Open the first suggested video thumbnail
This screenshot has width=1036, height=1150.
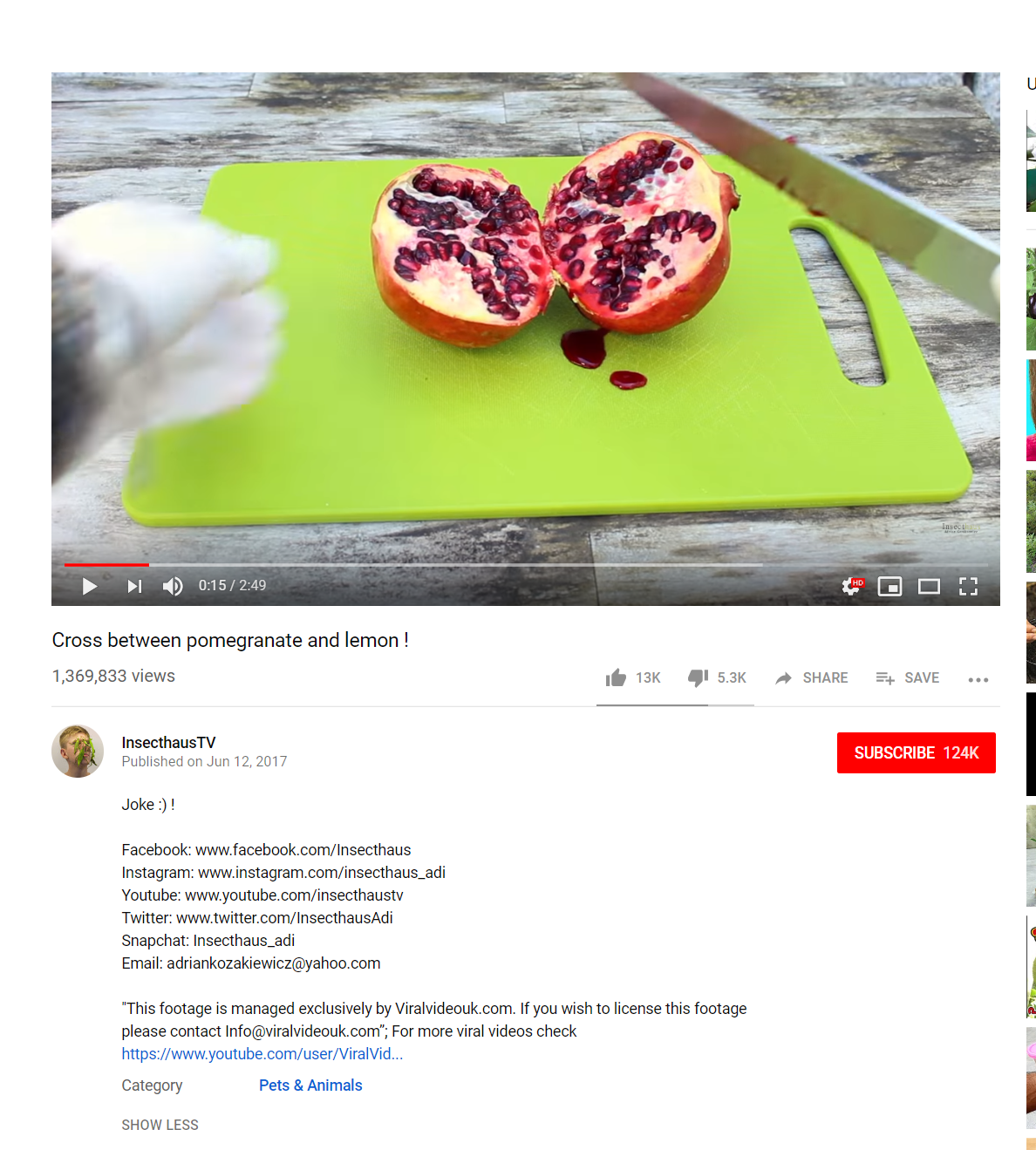pyautogui.click(x=1031, y=160)
